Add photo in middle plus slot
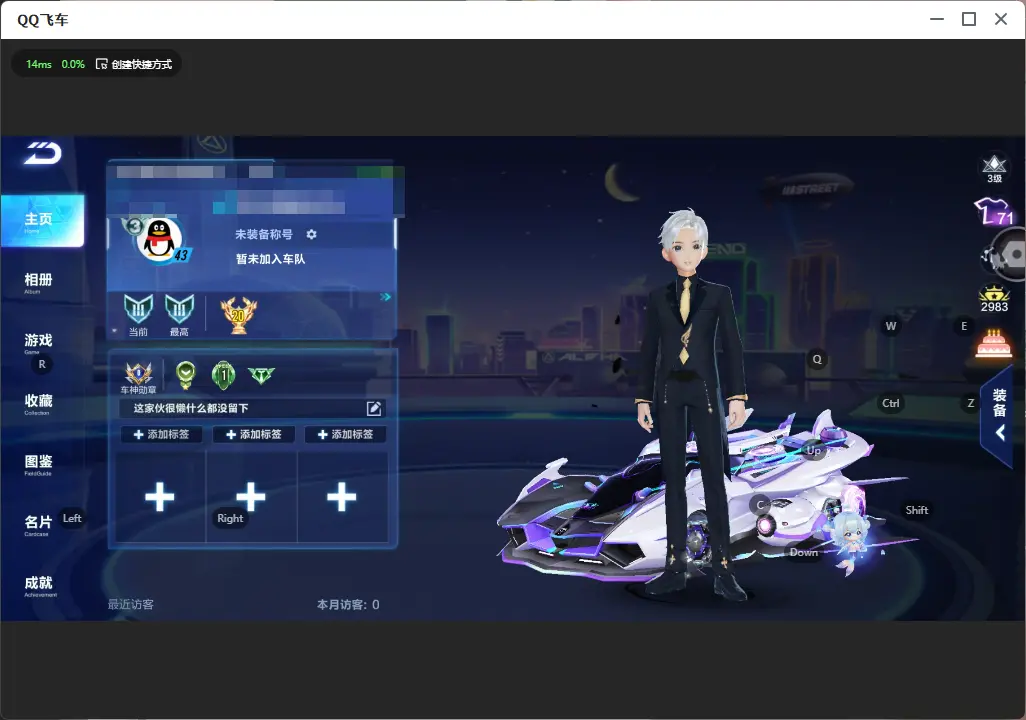The height and width of the screenshot is (720, 1026). click(251, 497)
